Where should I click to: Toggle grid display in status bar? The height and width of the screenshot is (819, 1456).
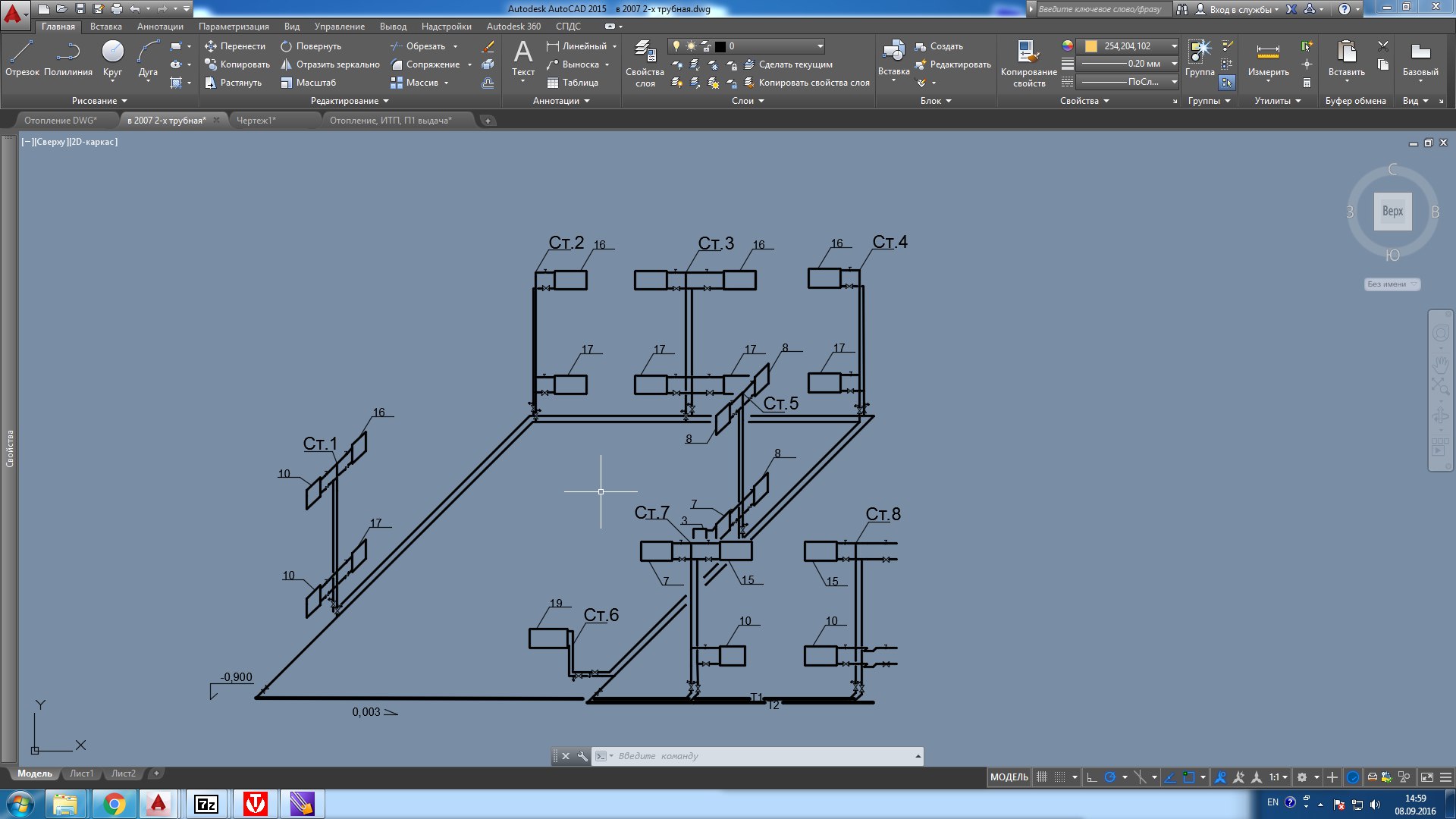[1042, 777]
